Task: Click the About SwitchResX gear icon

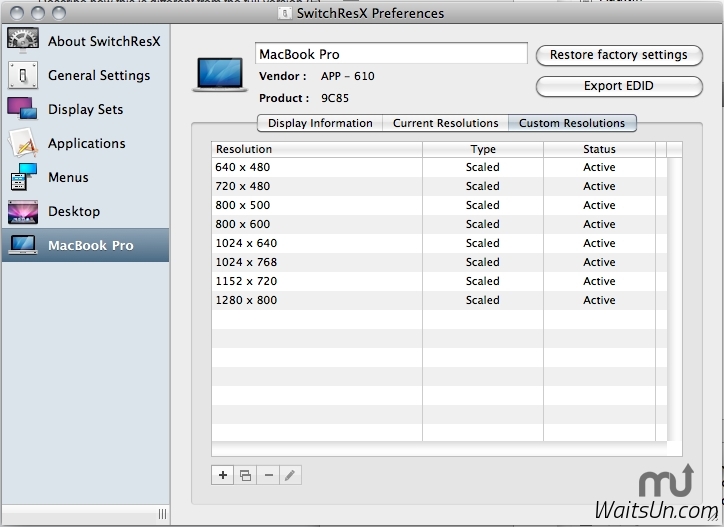Action: (x=23, y=41)
